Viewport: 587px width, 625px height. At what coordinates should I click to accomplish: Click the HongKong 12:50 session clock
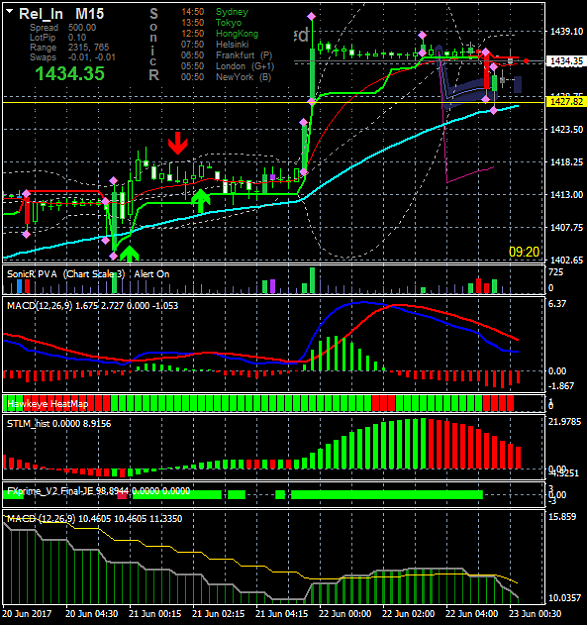click(220, 34)
